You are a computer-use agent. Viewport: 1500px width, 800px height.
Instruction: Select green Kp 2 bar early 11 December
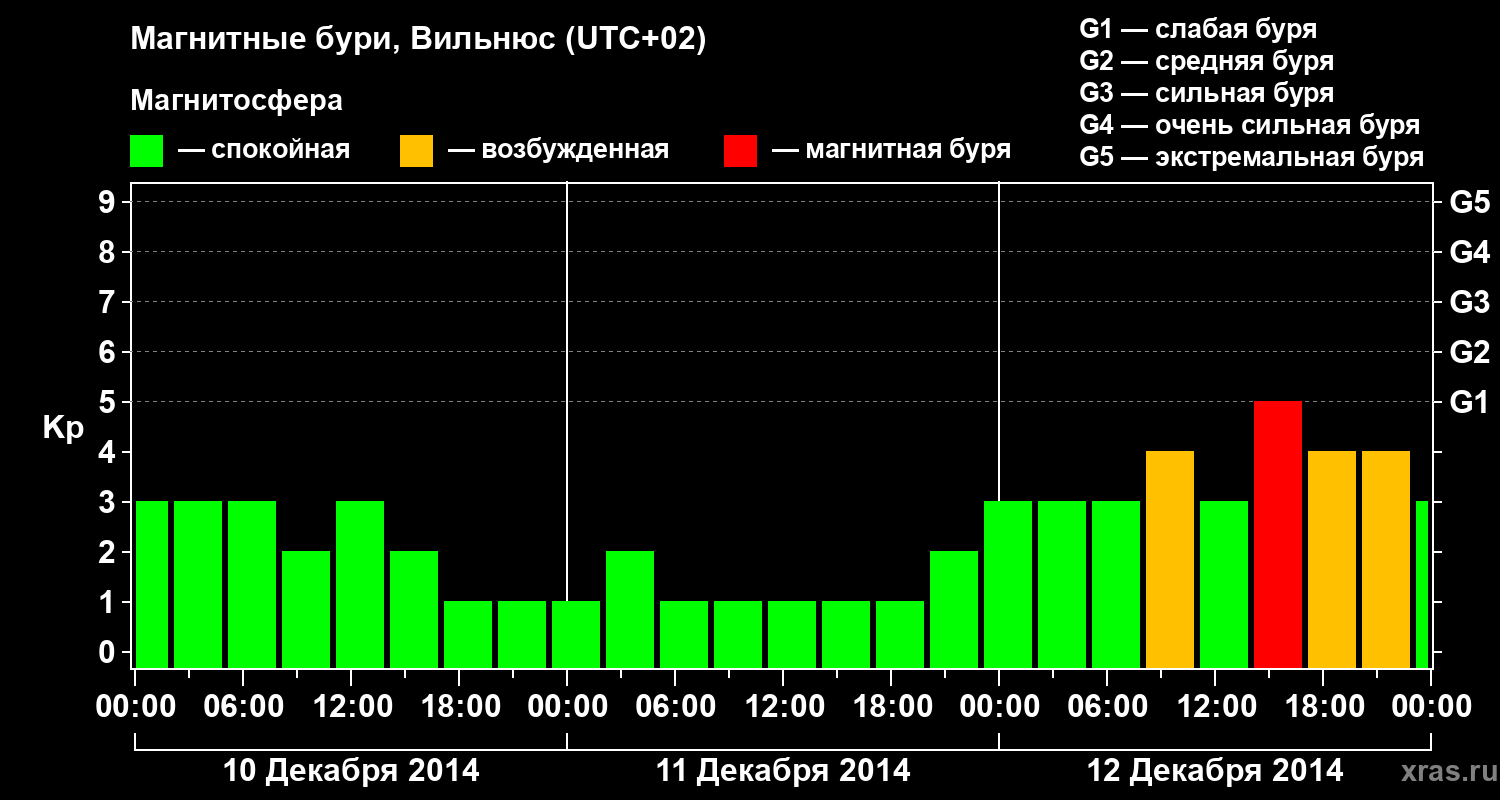coord(630,609)
